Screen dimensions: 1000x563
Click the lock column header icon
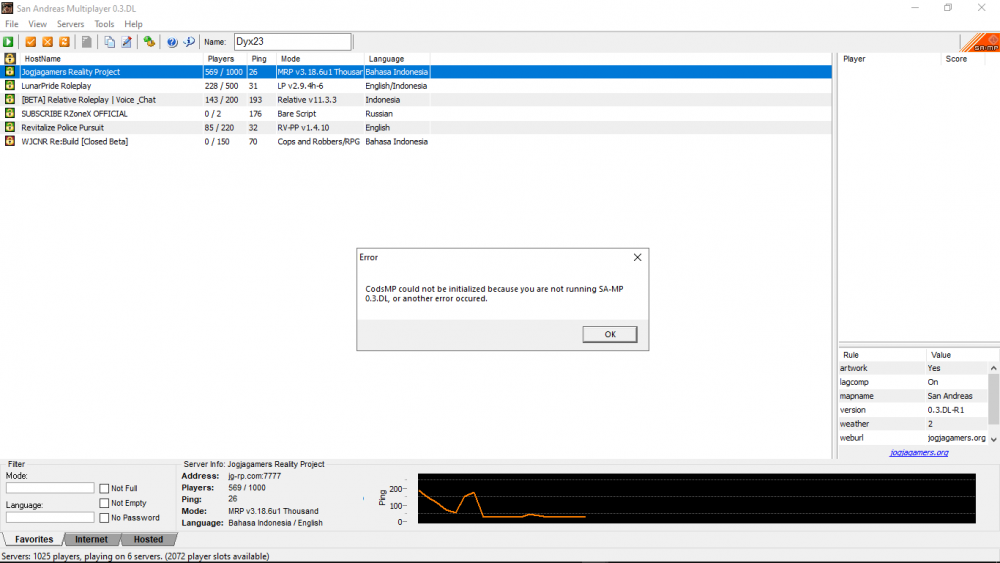pyautogui.click(x=10, y=58)
